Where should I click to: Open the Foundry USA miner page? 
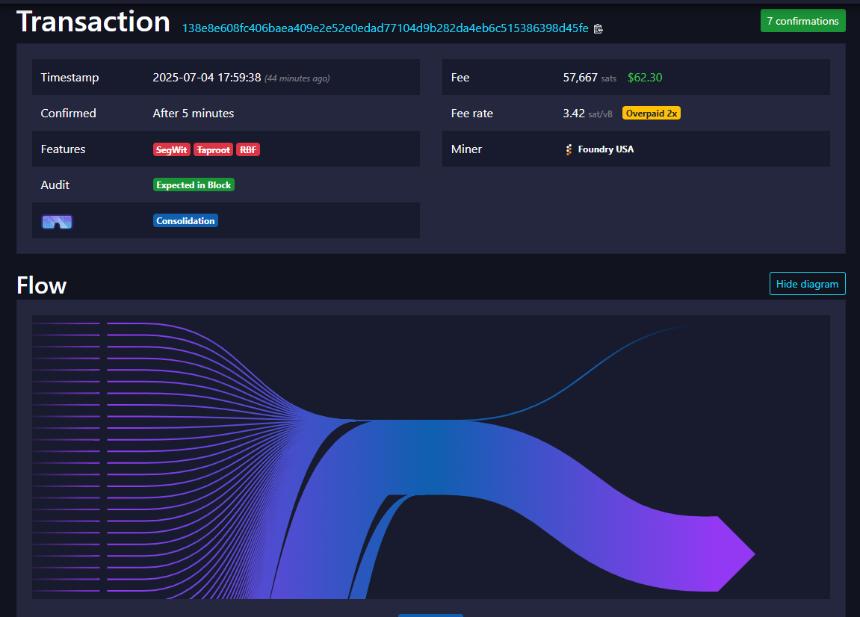[x=605, y=149]
